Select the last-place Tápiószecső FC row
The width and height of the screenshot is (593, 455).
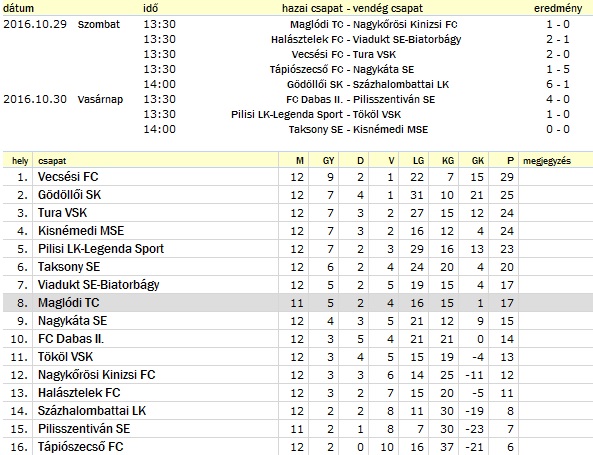coord(298,447)
